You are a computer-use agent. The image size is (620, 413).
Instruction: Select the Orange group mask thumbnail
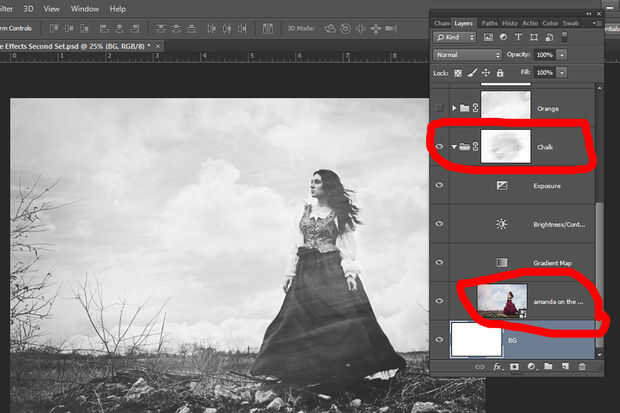click(x=505, y=105)
